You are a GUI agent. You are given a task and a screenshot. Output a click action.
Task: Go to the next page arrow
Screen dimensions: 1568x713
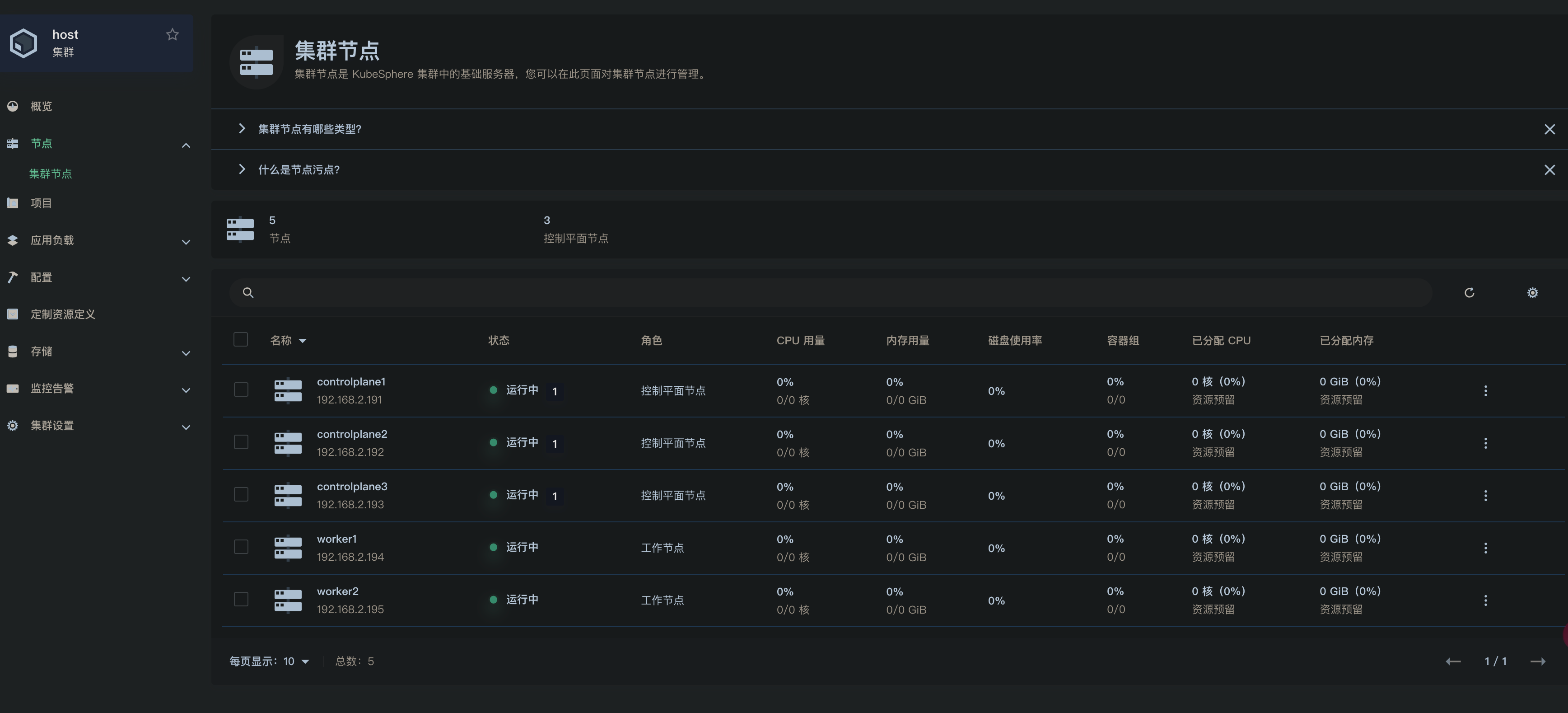tap(1538, 662)
